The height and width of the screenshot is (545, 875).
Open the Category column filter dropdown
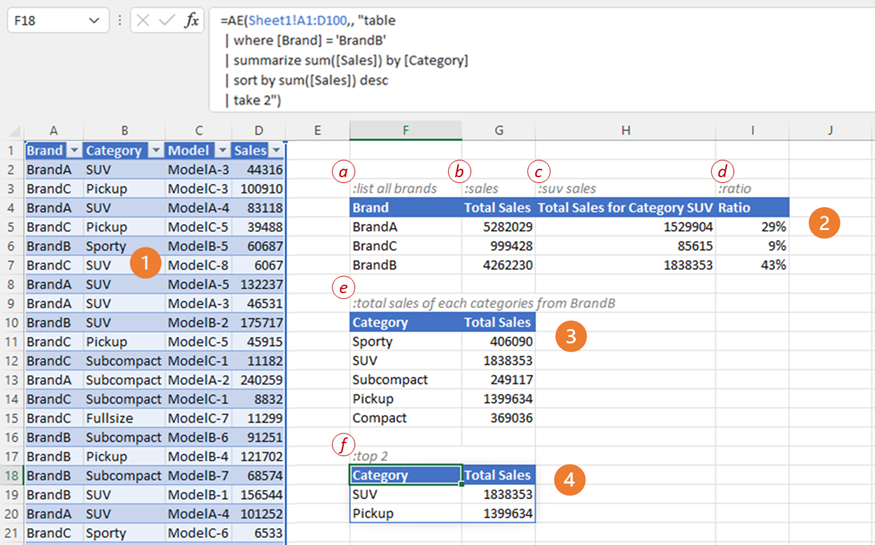(x=154, y=151)
